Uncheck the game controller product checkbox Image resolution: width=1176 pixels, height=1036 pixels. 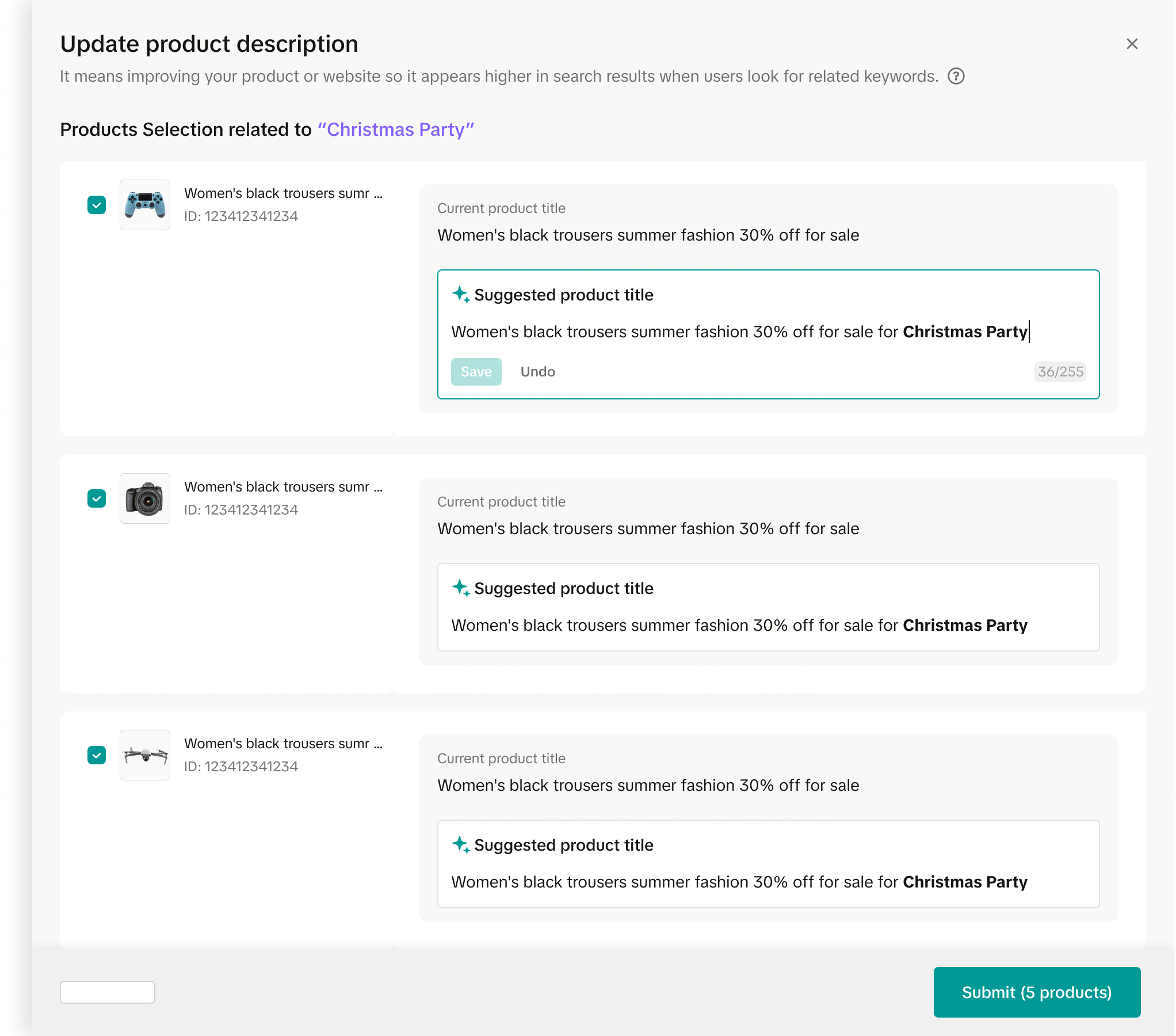[97, 205]
